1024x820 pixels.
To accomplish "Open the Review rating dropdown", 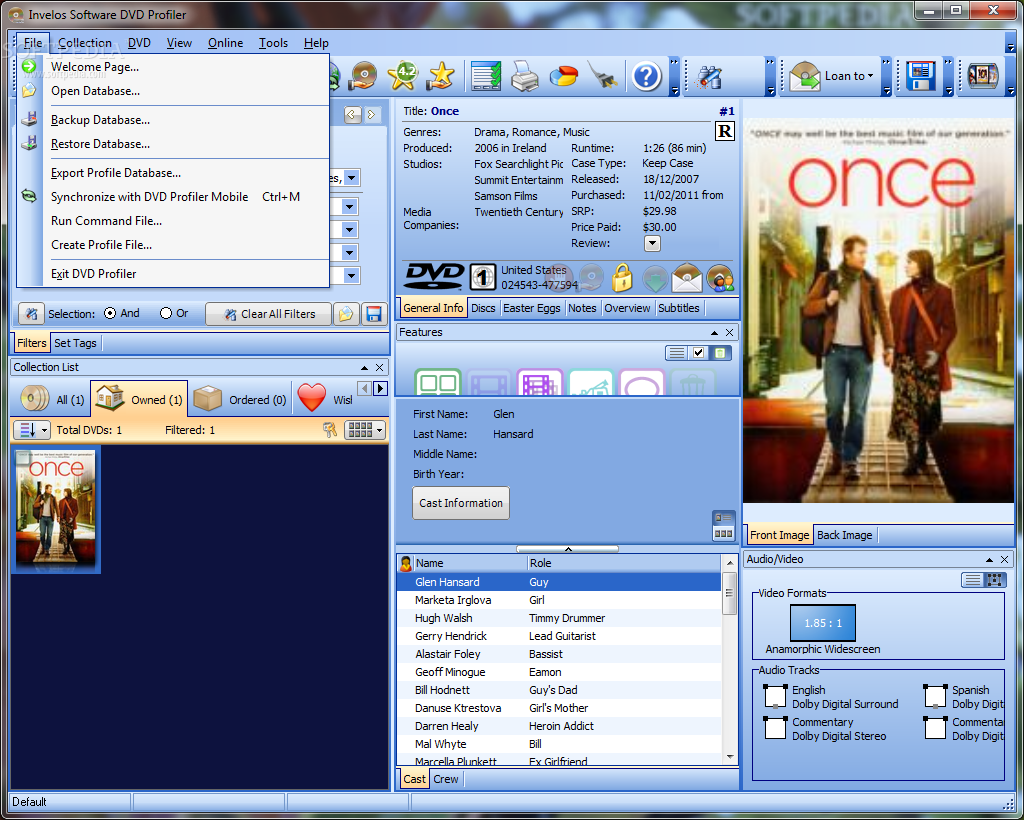I will pyautogui.click(x=652, y=244).
